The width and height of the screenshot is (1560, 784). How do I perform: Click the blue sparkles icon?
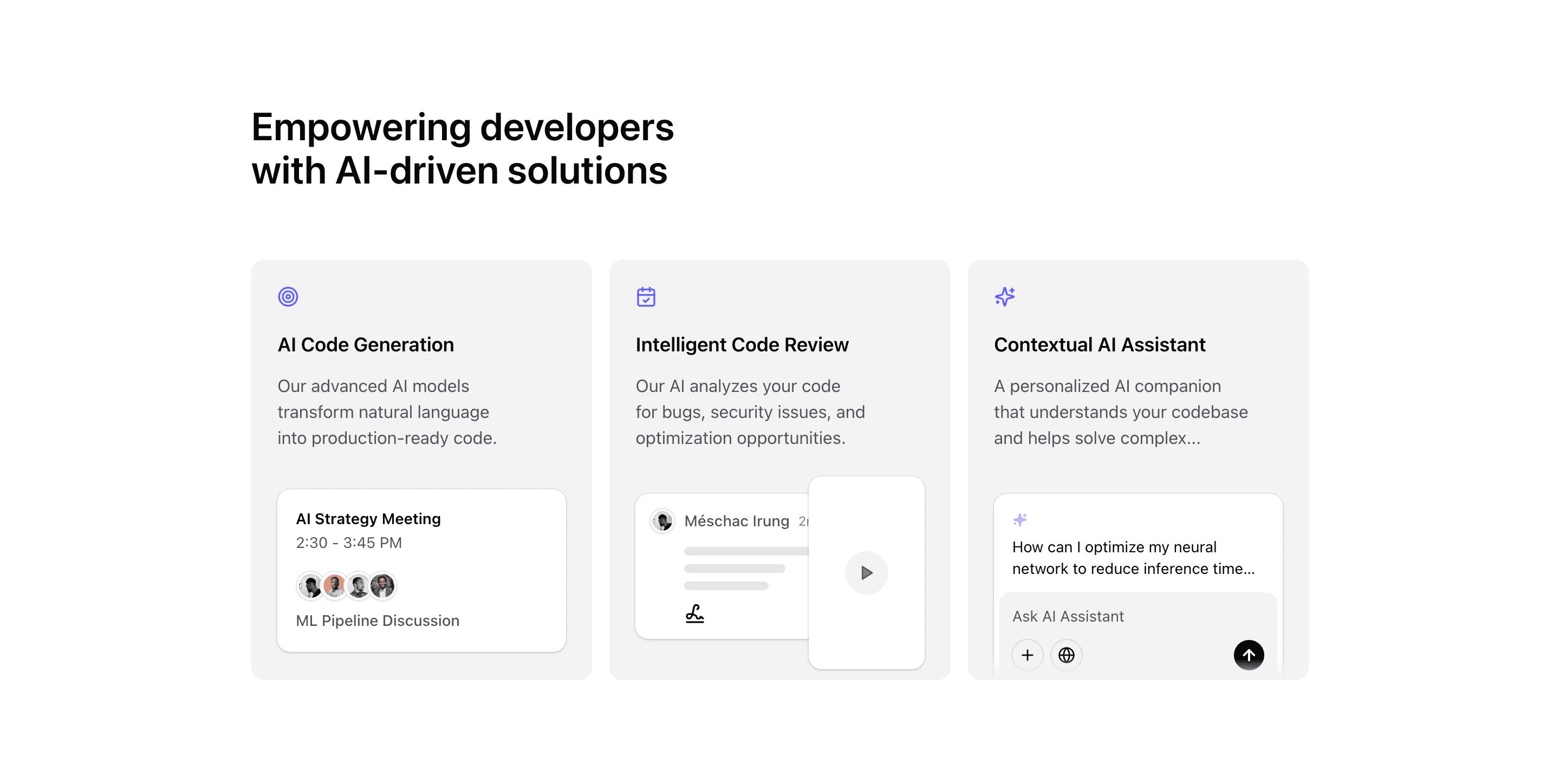pyautogui.click(x=1005, y=297)
